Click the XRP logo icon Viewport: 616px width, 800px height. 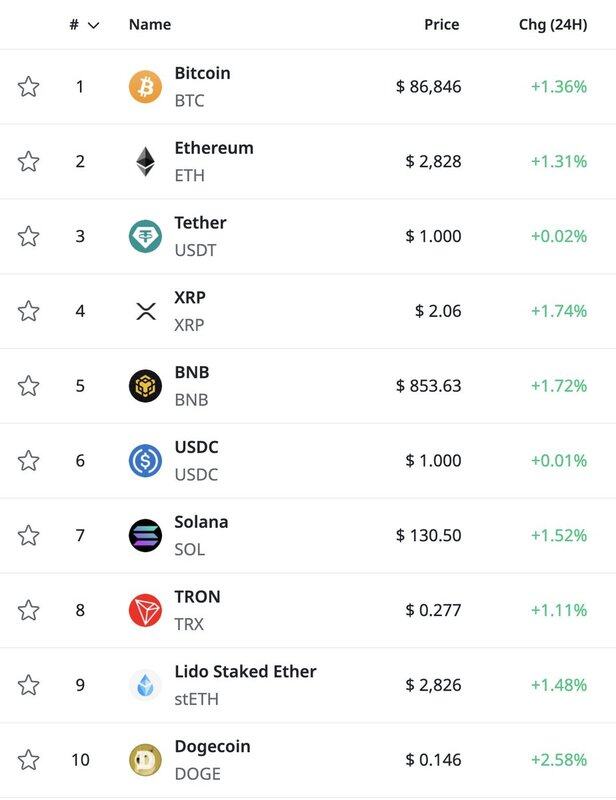point(145,311)
